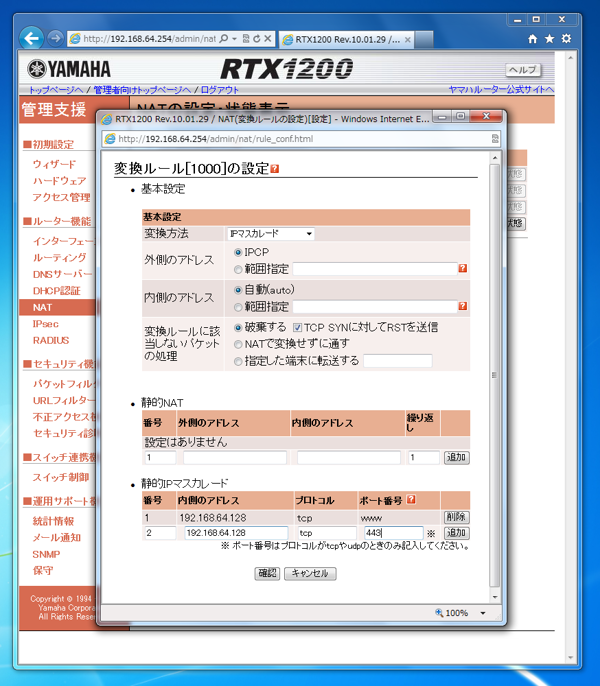Click forwarding terminal address field
The width and height of the screenshot is (600, 686).
pos(397,361)
